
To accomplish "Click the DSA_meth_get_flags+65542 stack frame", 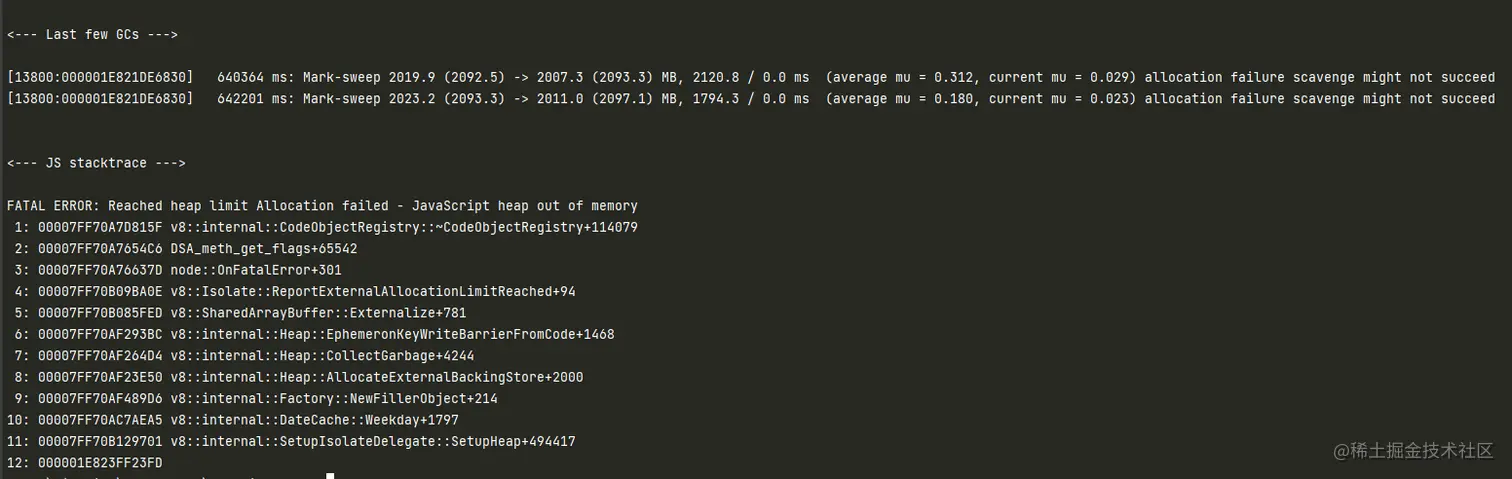I will tap(264, 249).
